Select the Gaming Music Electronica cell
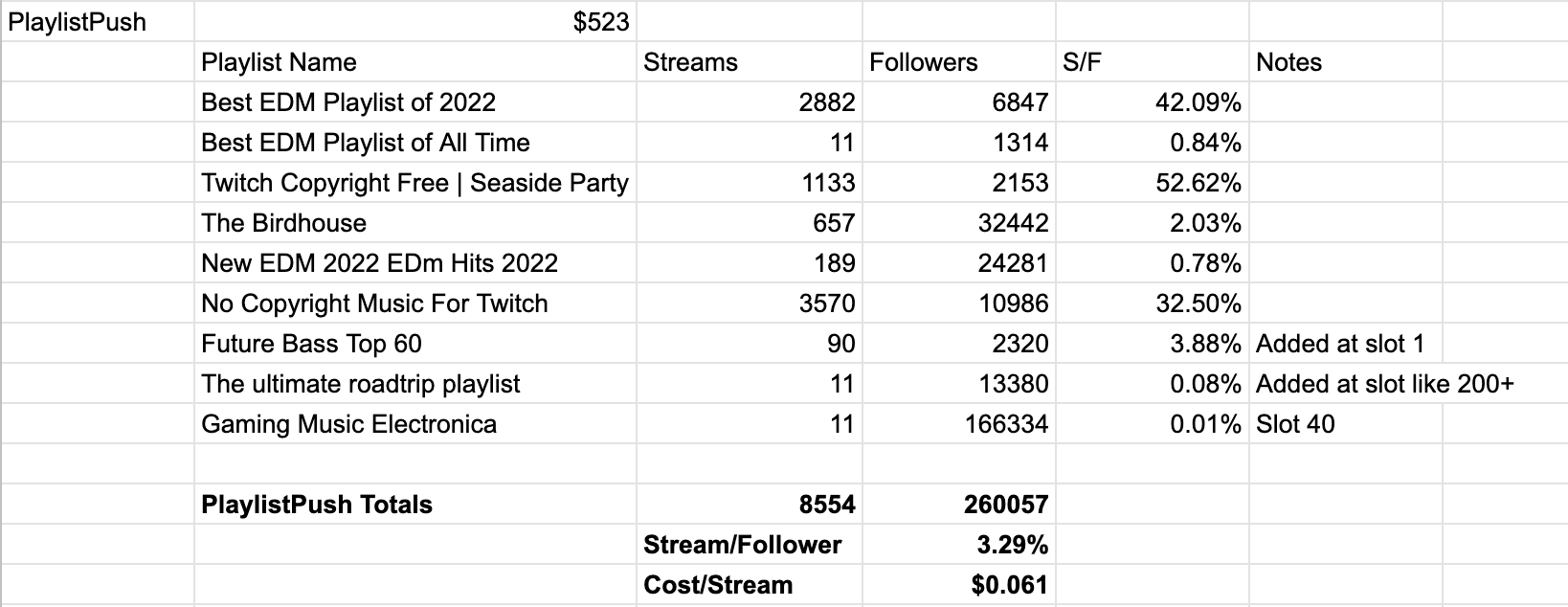The height and width of the screenshot is (607, 1568). click(415, 424)
